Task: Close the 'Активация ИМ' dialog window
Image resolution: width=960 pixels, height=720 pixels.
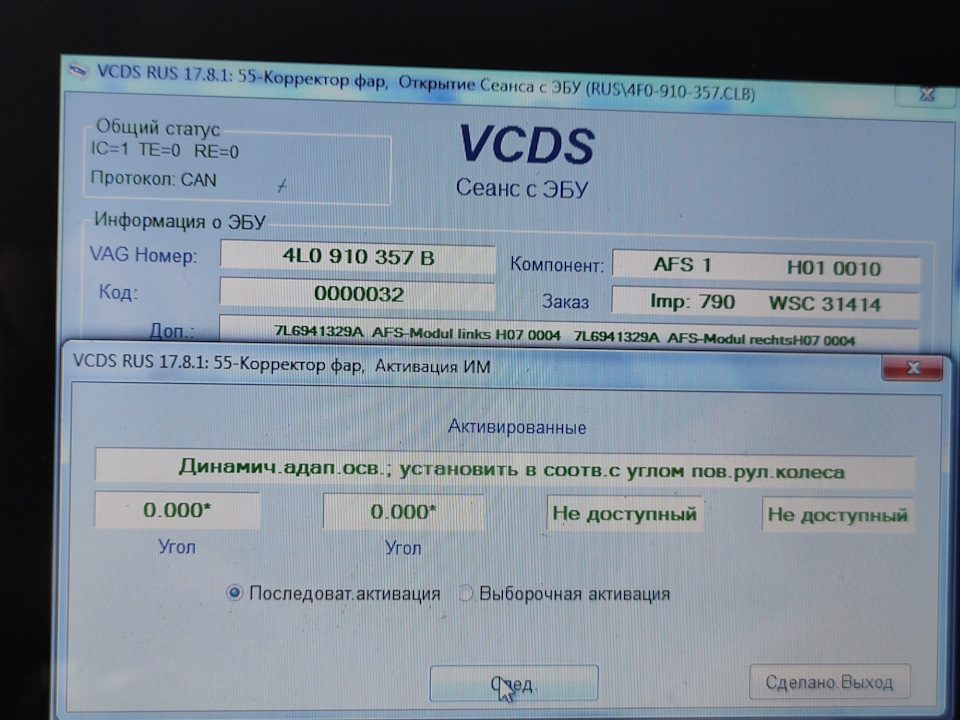Action: 912,368
